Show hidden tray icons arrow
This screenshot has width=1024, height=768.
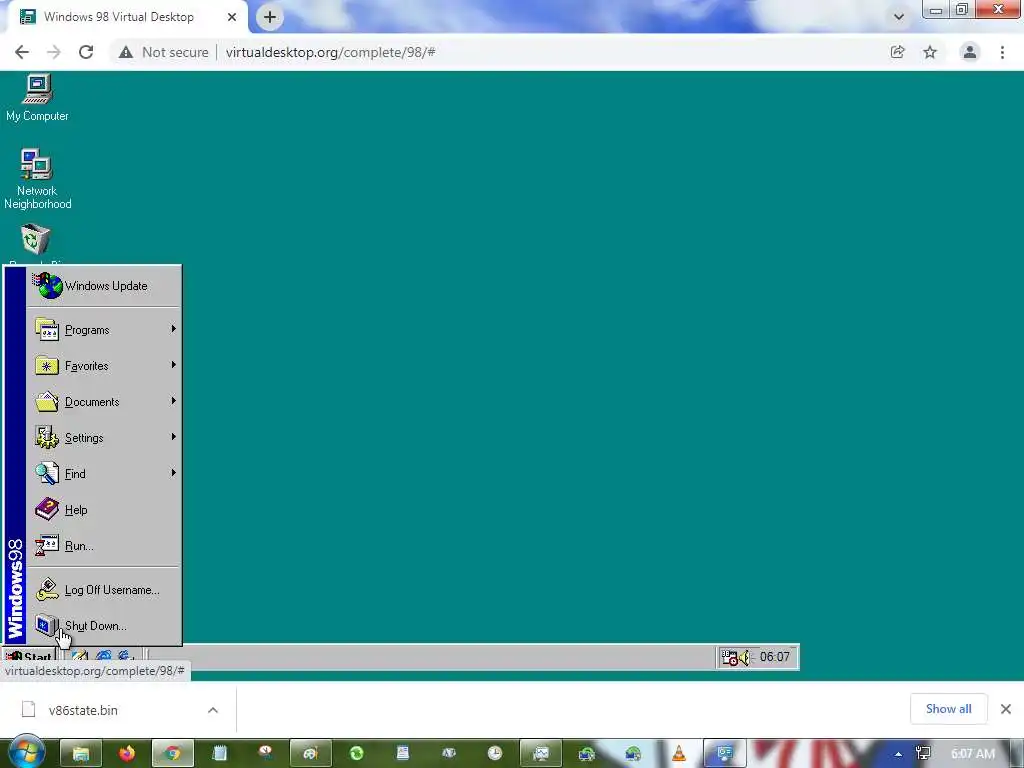(899, 754)
